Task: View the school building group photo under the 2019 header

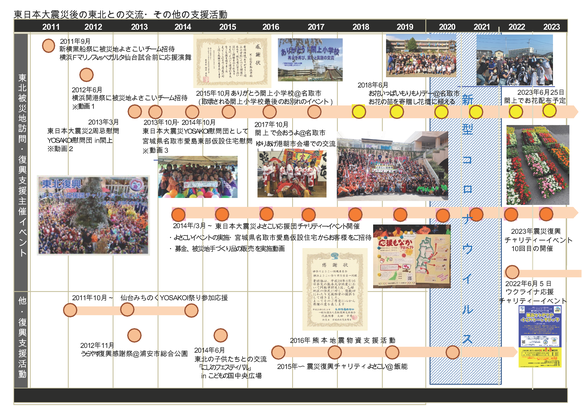Action: click(421, 55)
